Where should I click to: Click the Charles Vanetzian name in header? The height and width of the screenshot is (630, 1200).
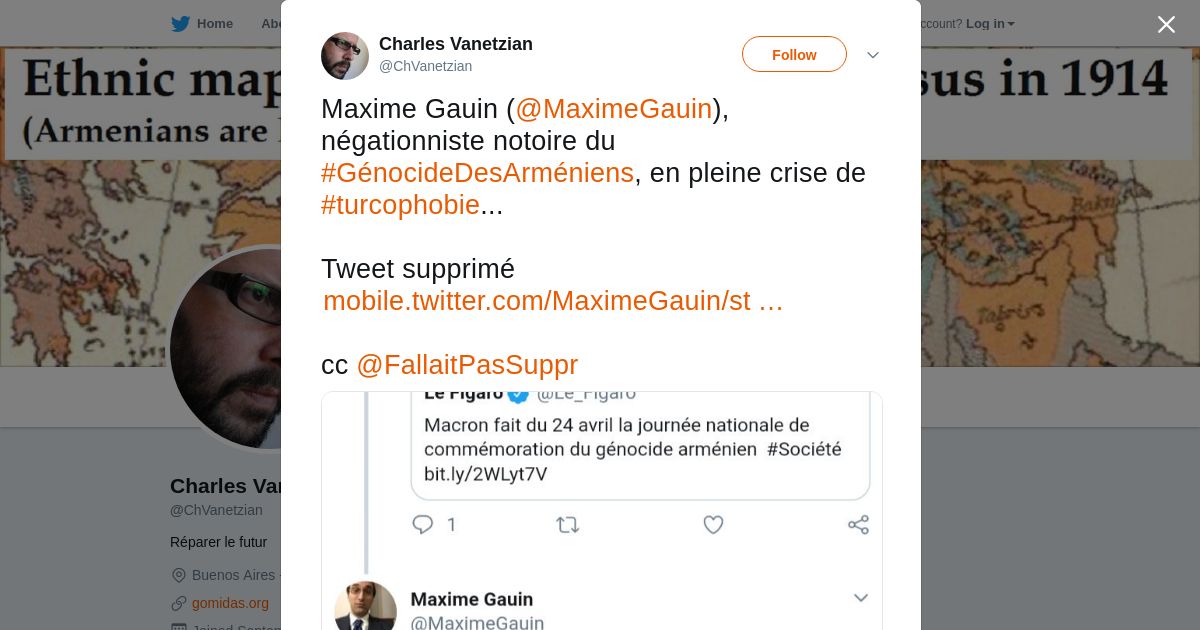click(x=455, y=44)
